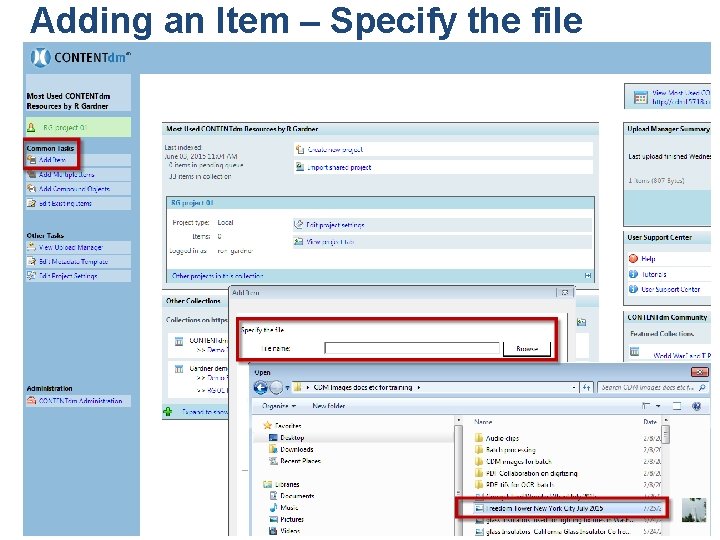Expand Other projects in this collection
The height and width of the screenshot is (540, 720).
click(x=588, y=276)
